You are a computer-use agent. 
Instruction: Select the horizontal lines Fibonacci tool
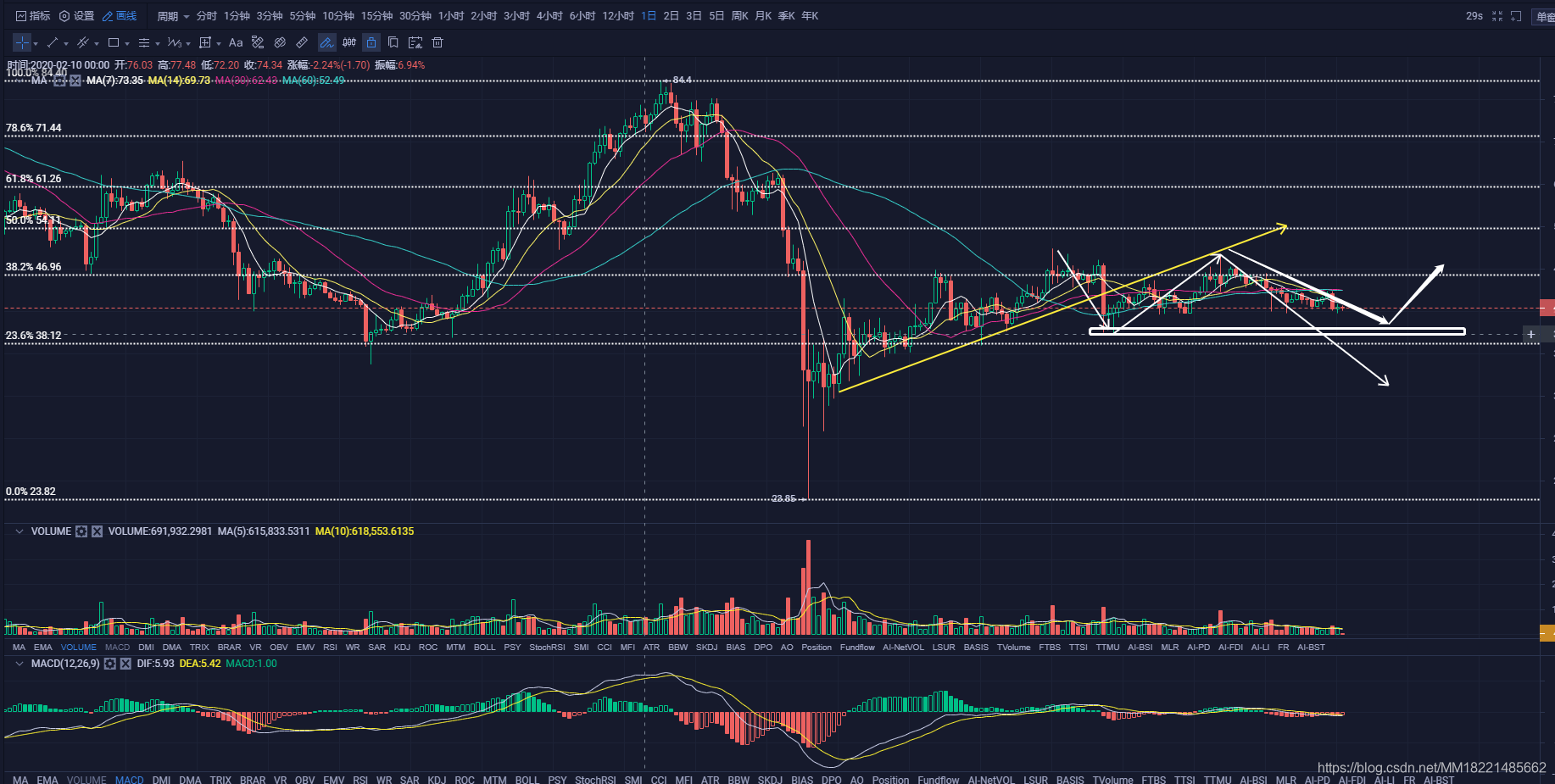tap(144, 42)
